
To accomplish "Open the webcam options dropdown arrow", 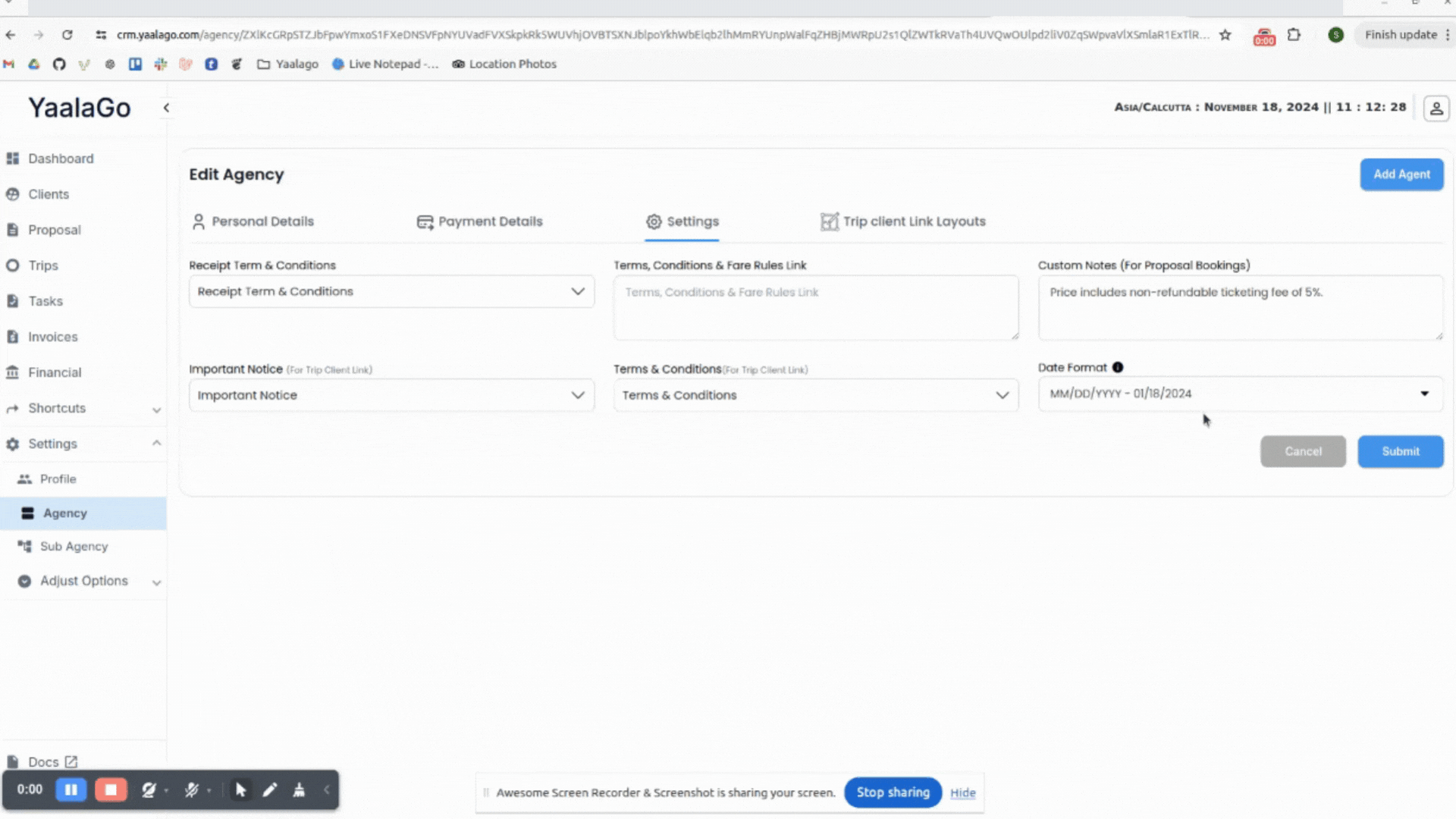I will click(166, 790).
